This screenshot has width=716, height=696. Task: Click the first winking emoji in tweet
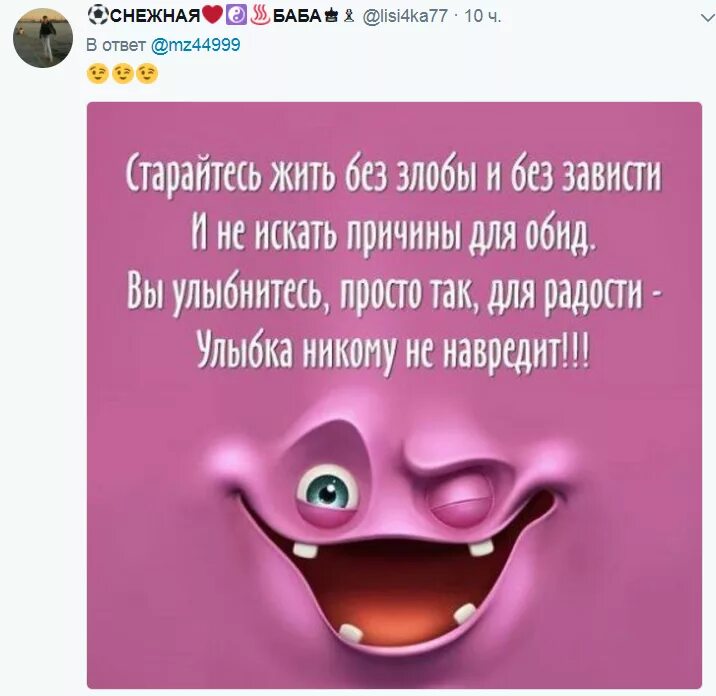click(97, 74)
